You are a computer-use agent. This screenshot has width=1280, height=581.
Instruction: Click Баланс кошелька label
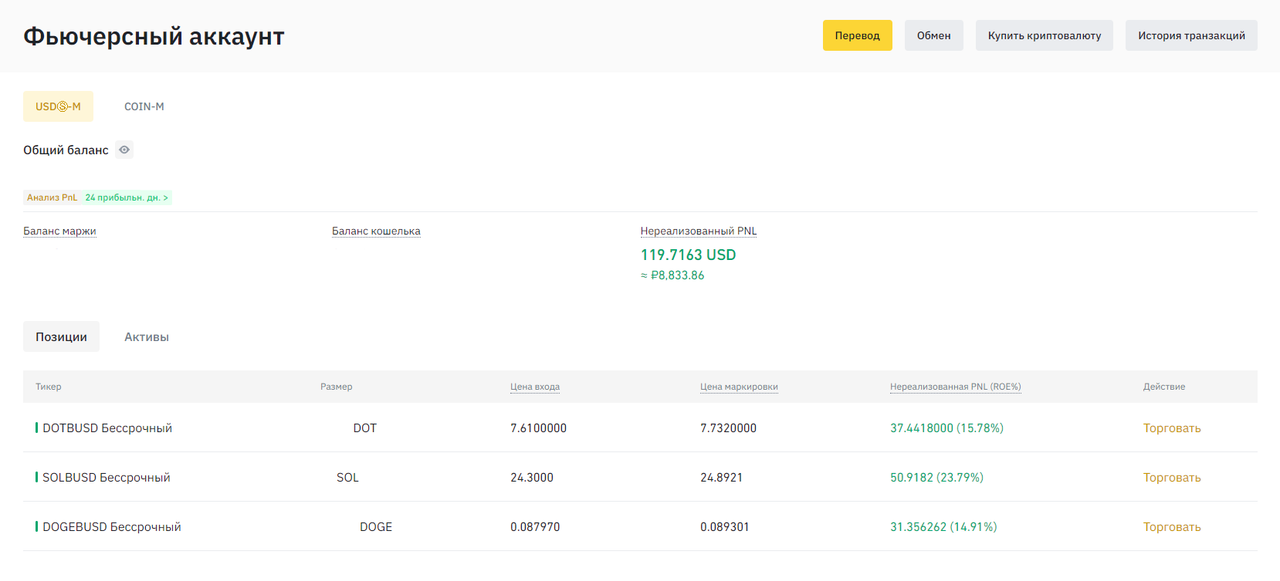(x=376, y=231)
